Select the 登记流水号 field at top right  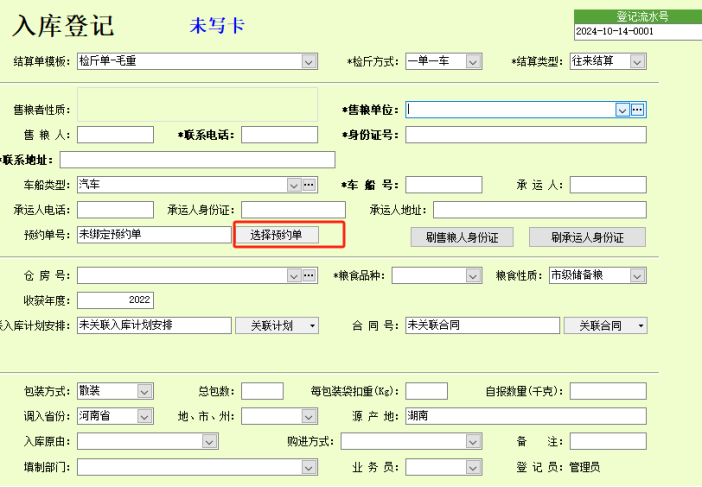635,31
